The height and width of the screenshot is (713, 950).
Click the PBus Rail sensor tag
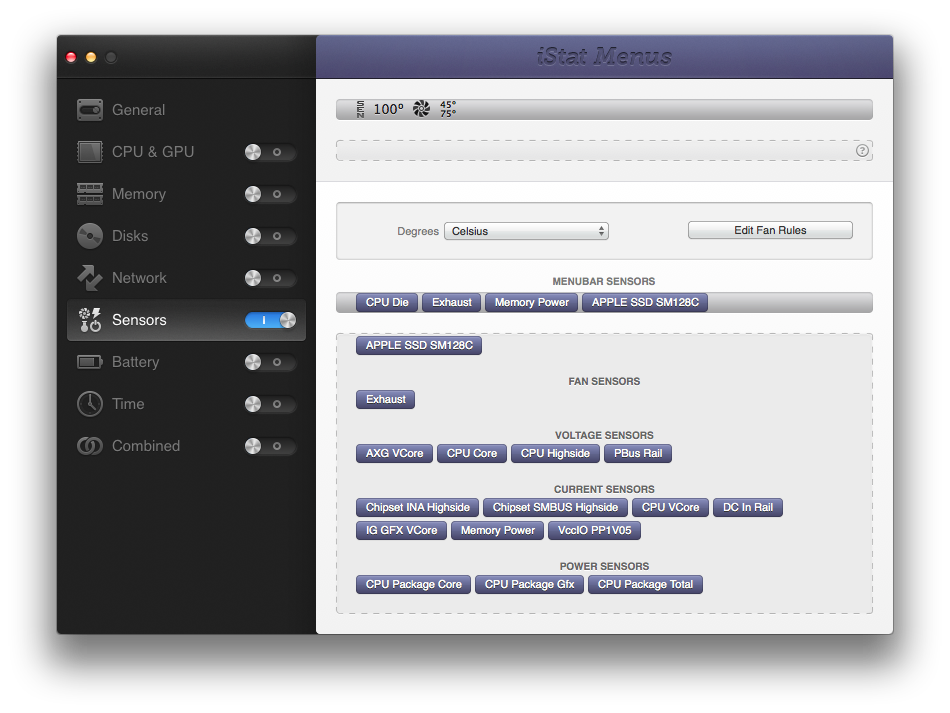click(638, 453)
